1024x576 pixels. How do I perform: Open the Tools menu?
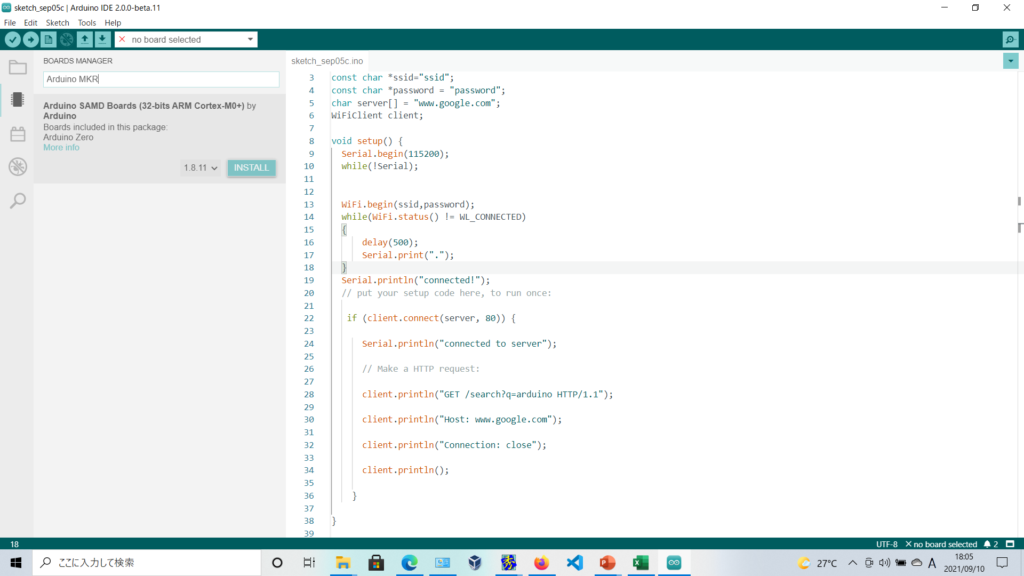pyautogui.click(x=87, y=23)
